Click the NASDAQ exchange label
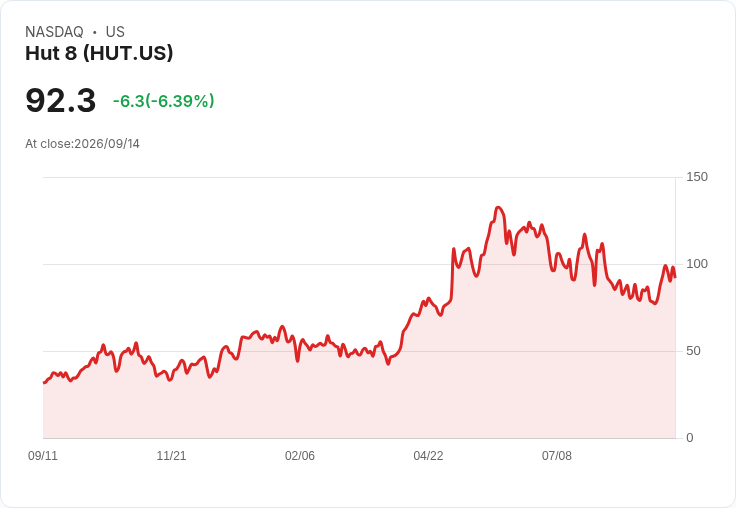This screenshot has width=736, height=508. click(x=54, y=32)
